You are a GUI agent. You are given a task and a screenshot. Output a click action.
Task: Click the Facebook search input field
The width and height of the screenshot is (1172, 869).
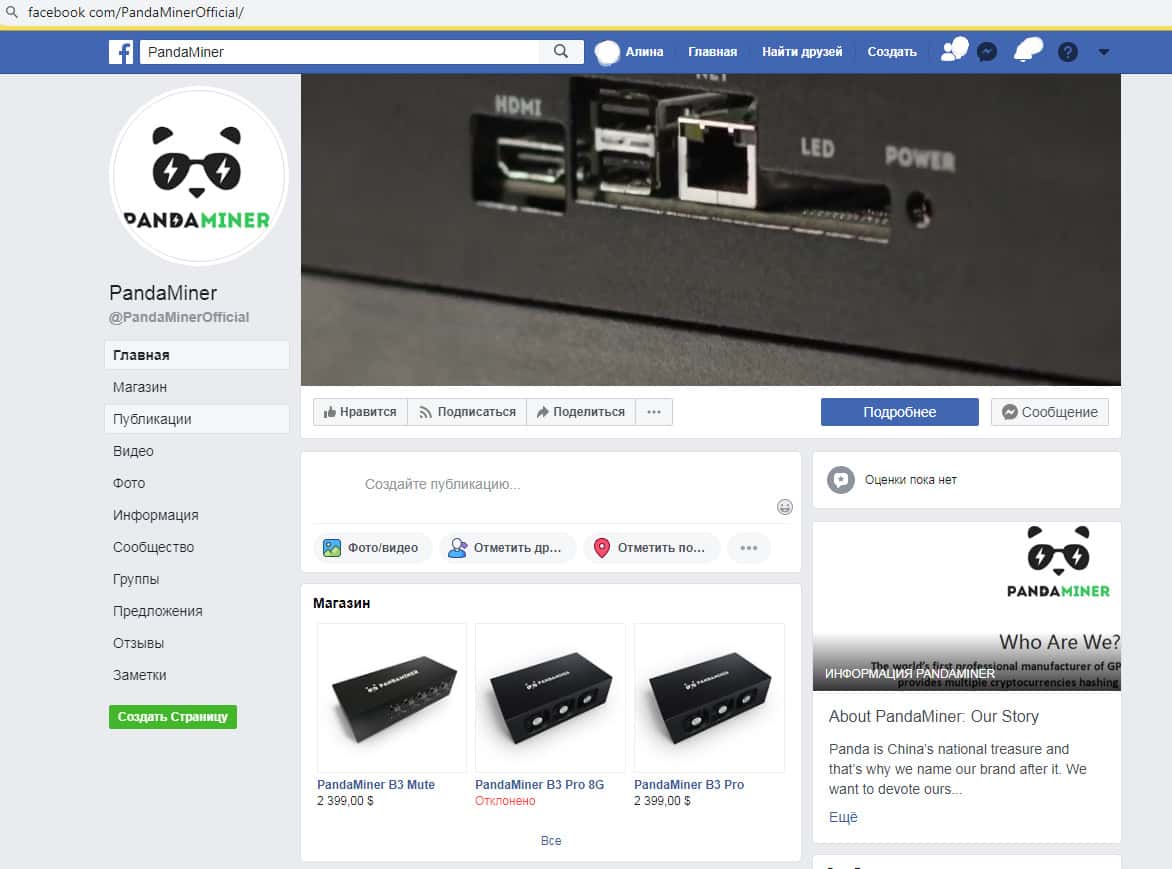click(340, 52)
